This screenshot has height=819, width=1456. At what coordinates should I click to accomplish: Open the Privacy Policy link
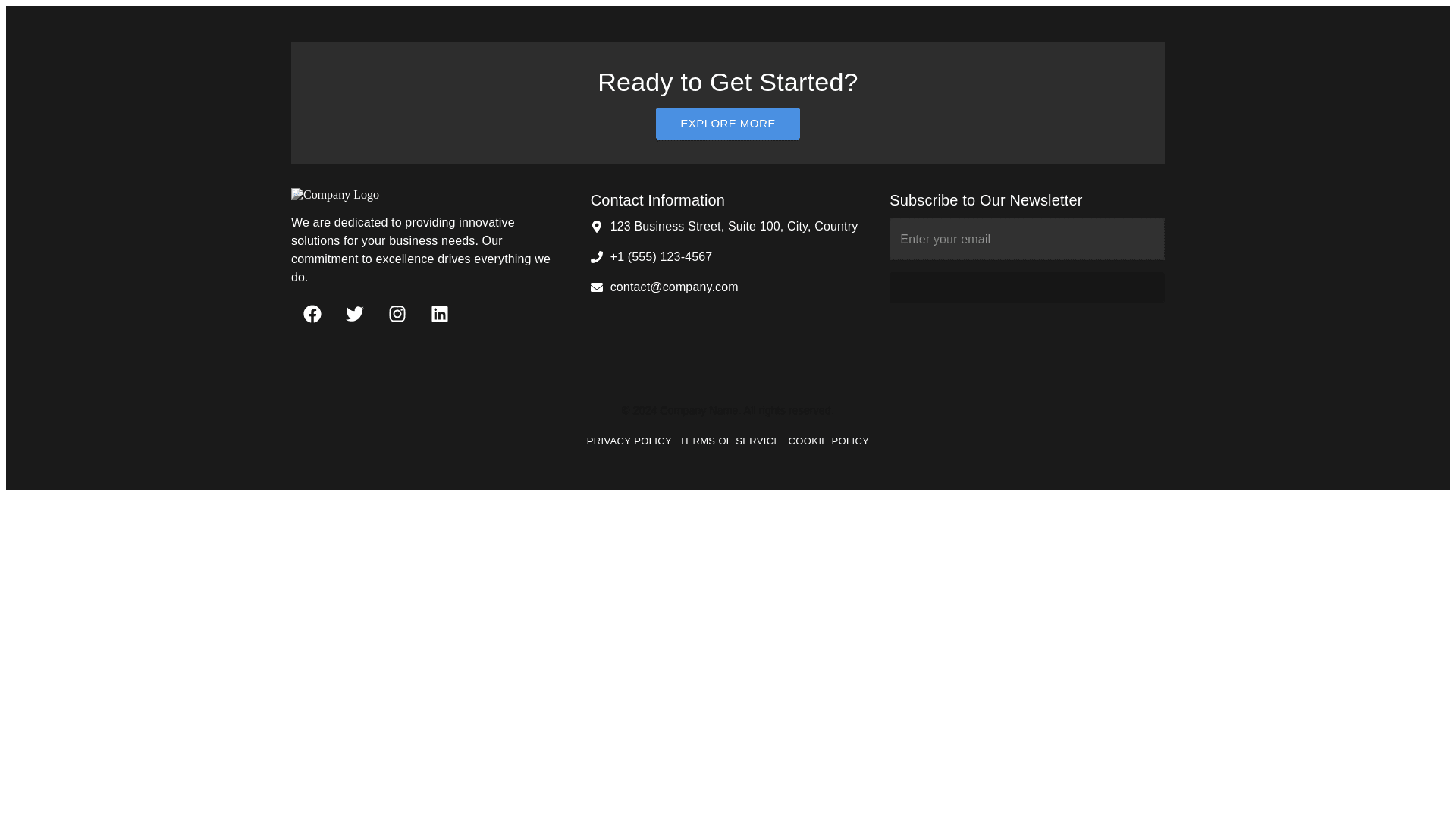click(629, 441)
